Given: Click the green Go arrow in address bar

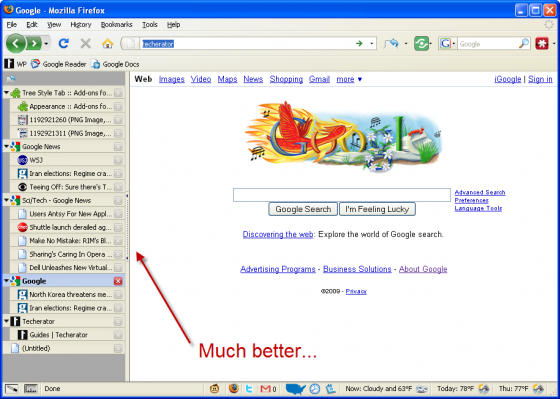Looking at the screenshot, I should (x=359, y=44).
